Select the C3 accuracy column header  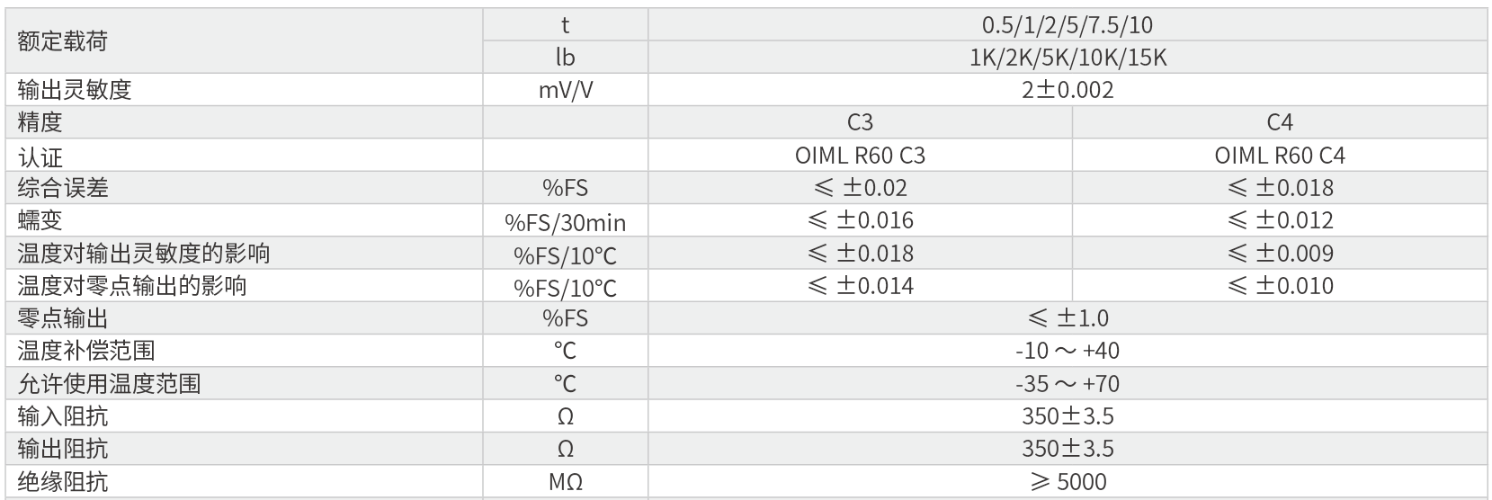[x=860, y=123]
